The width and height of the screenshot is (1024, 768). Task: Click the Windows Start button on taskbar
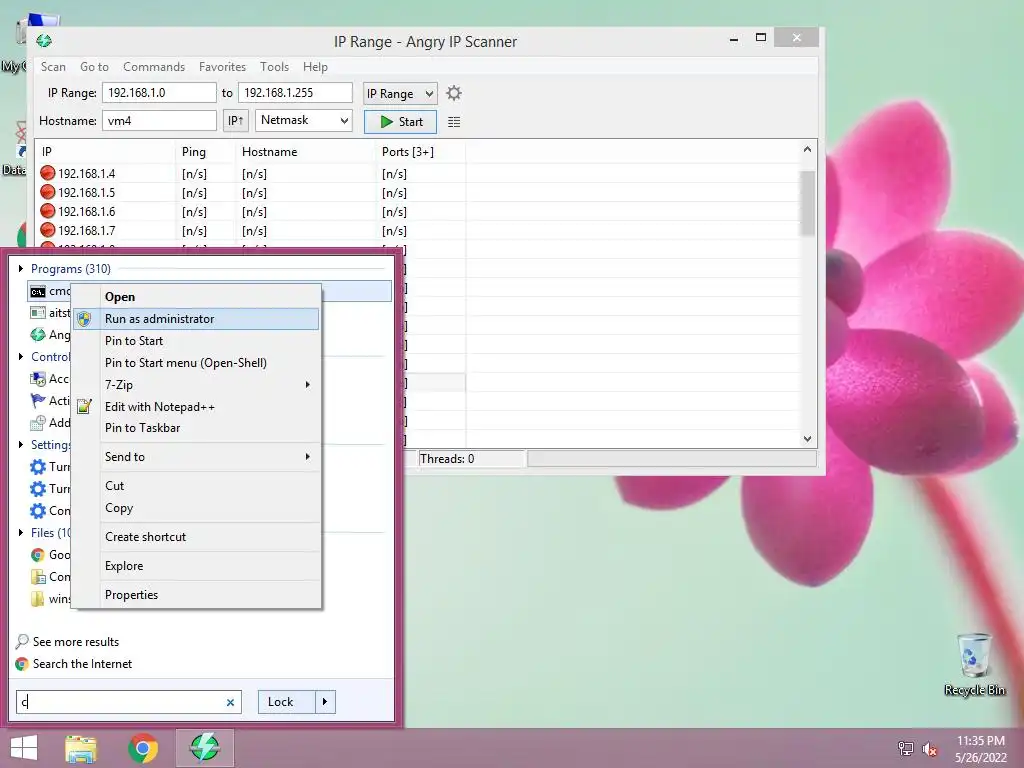(x=24, y=748)
